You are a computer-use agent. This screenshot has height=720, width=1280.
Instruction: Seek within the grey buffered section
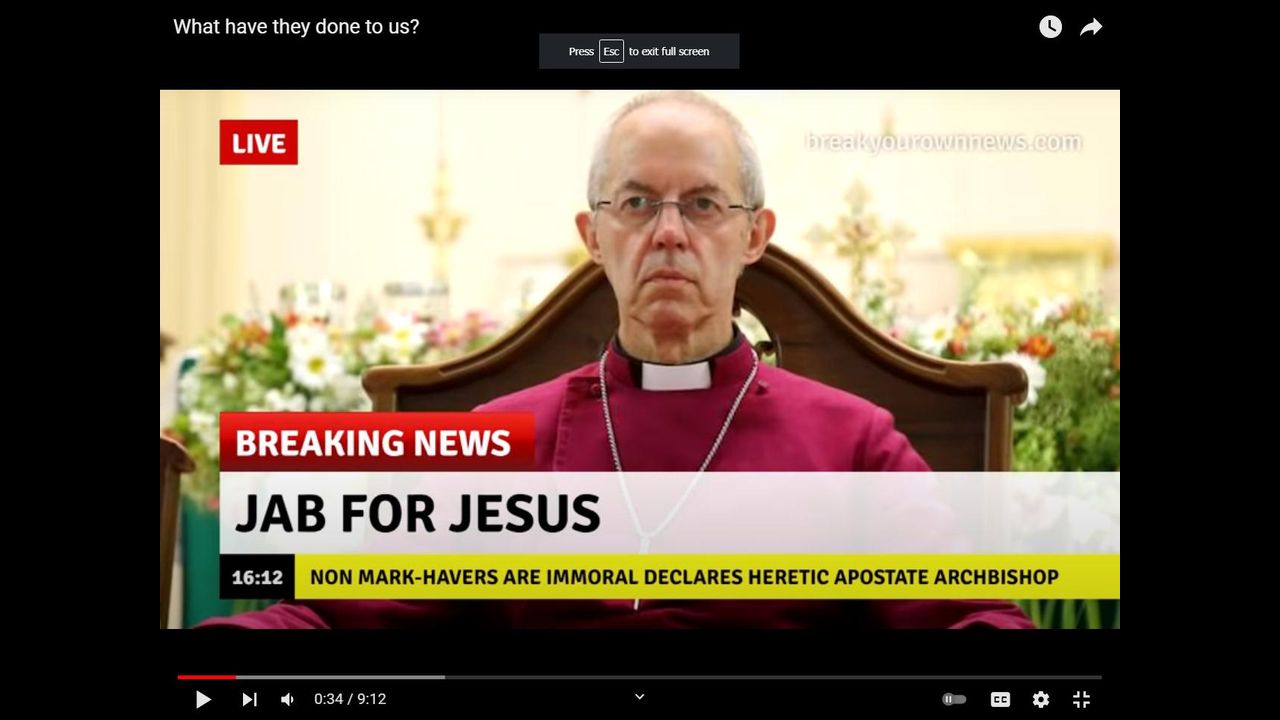[340, 677]
